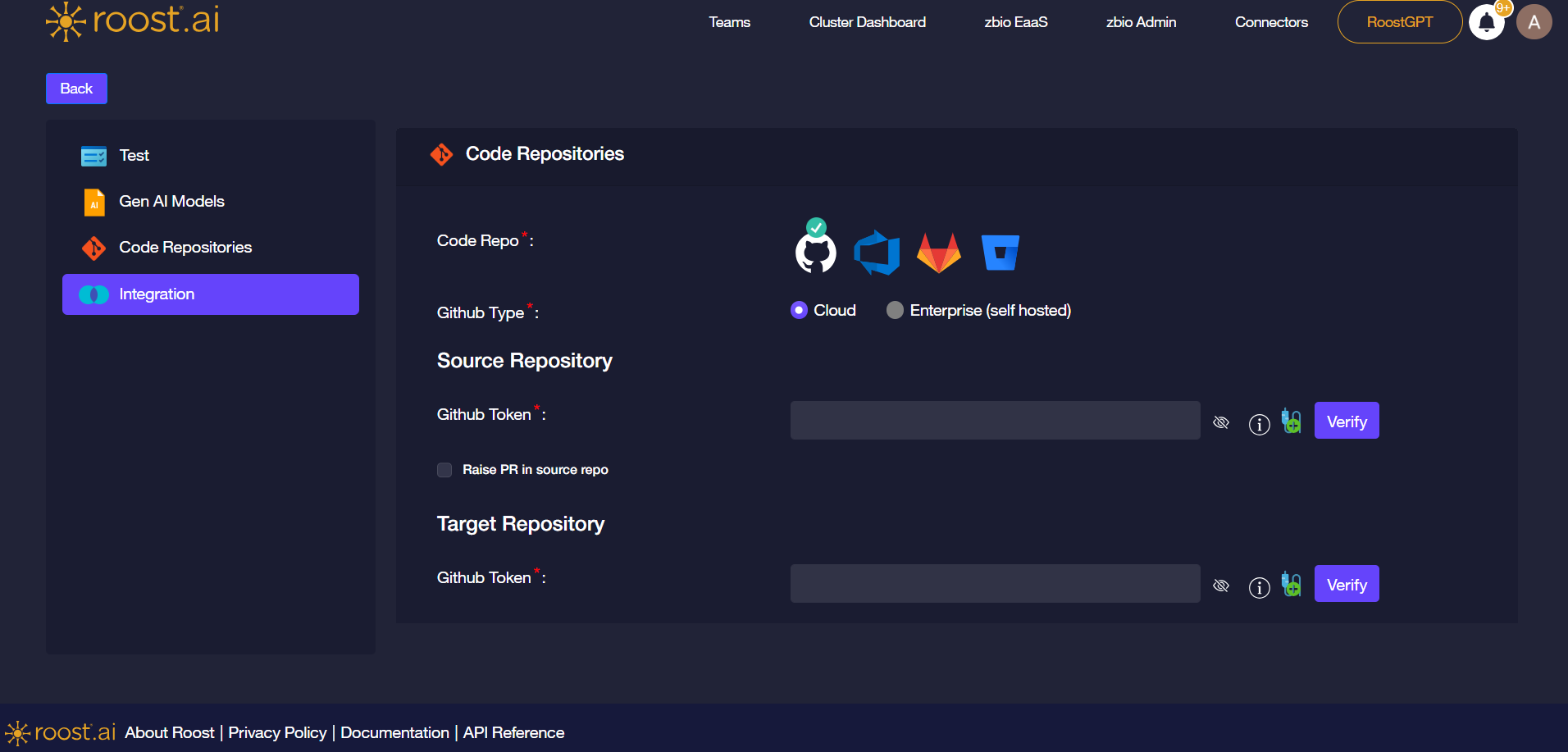The image size is (1568, 752).
Task: Toggle visibility of target Github token
Action: (x=1221, y=586)
